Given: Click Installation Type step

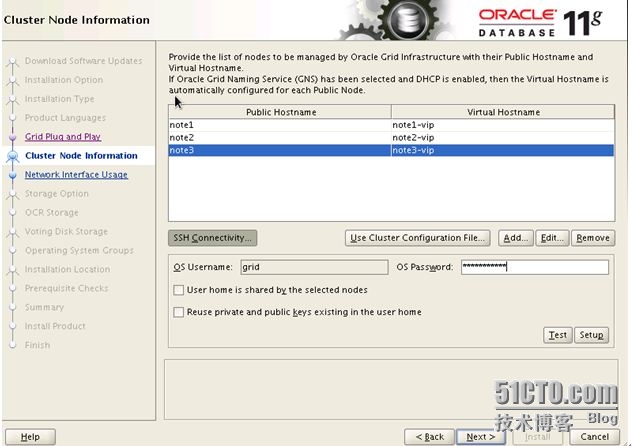Looking at the screenshot, I should [x=60, y=99].
